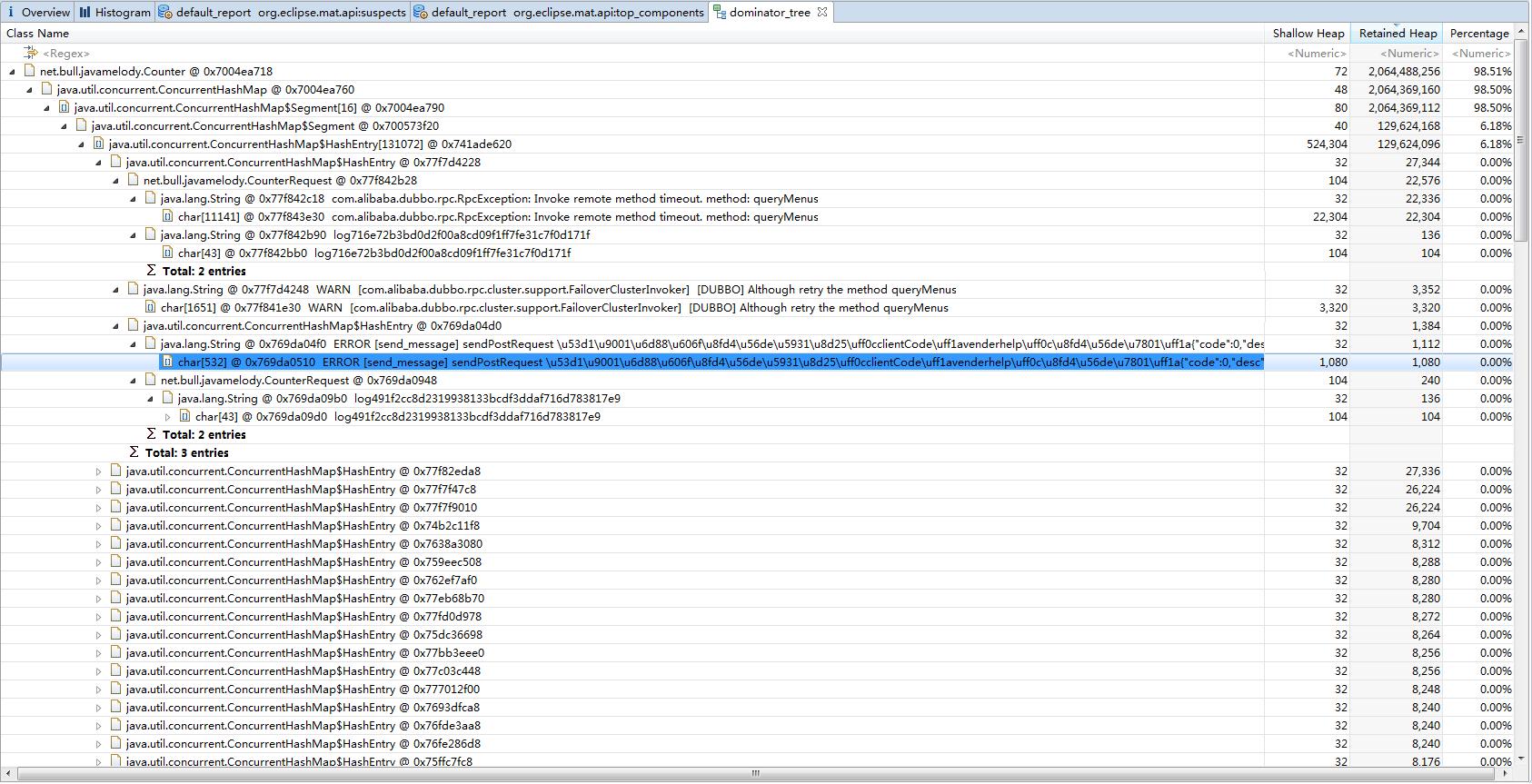Click the object icon of CounterRequest @ 0x77f842b28
Image resolution: width=1532 pixels, height=784 pixels.
tap(134, 180)
